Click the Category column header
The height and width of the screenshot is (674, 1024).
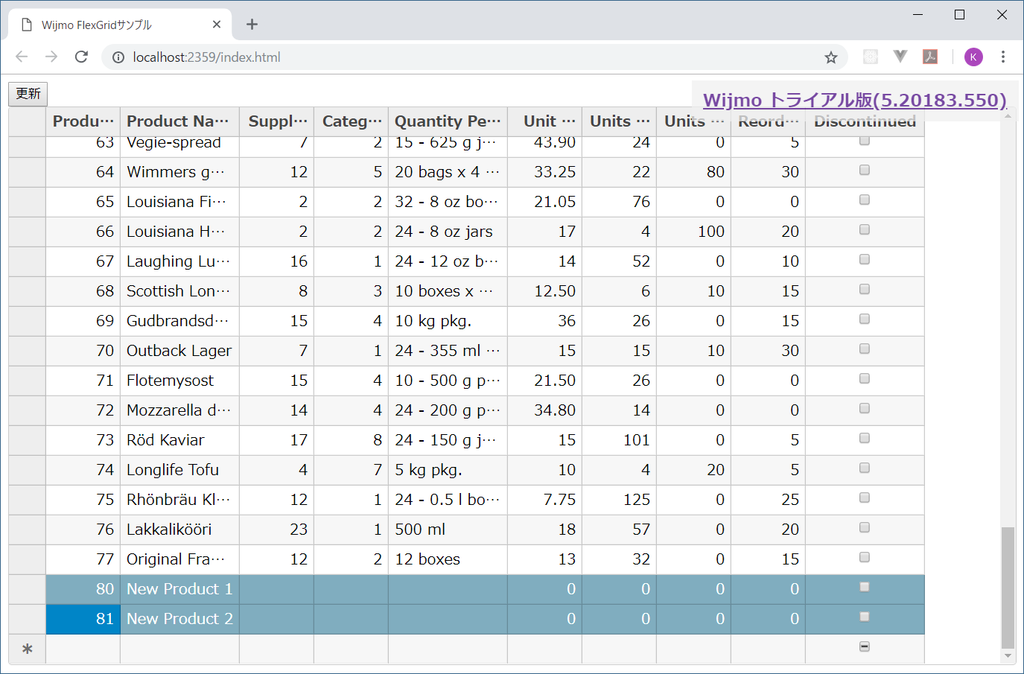coord(351,121)
